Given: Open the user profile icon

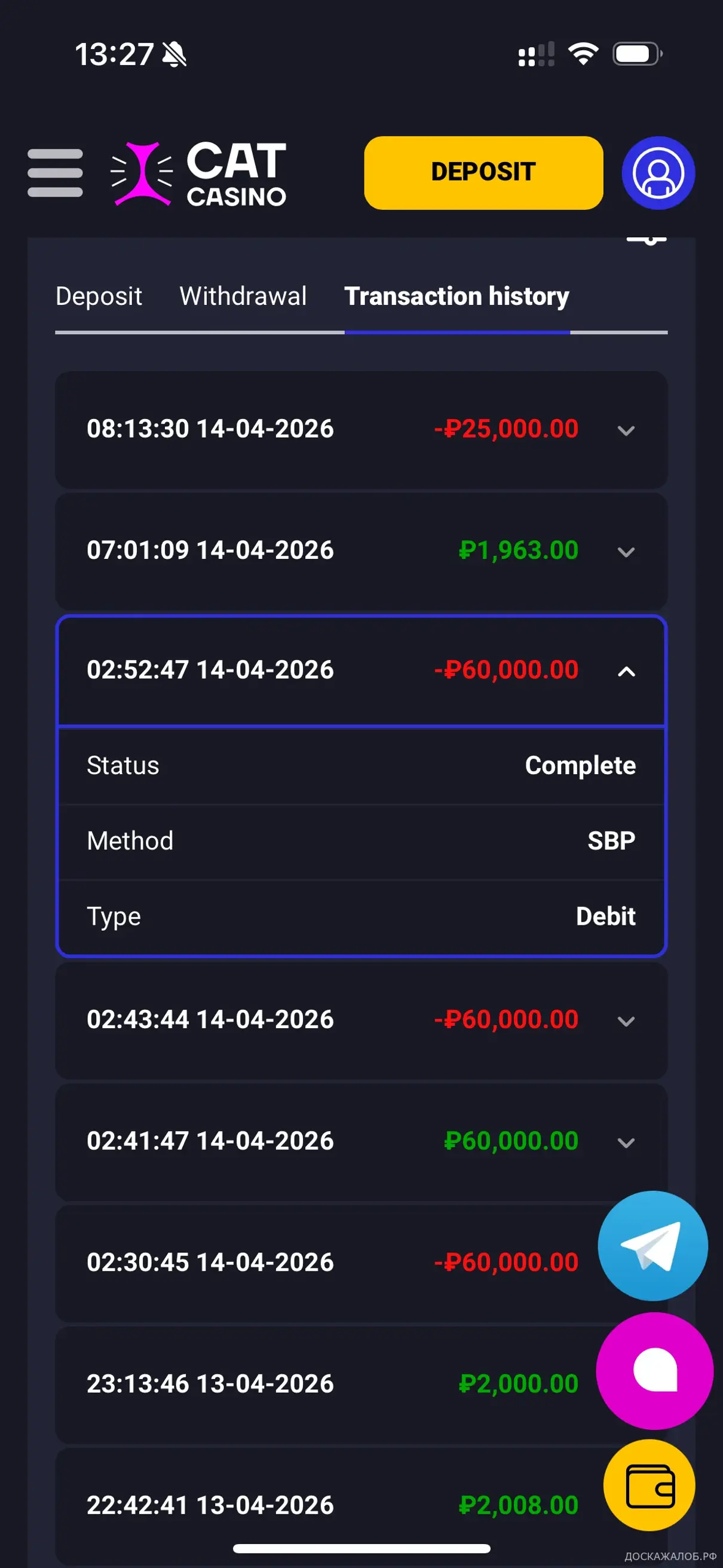Looking at the screenshot, I should point(658,173).
